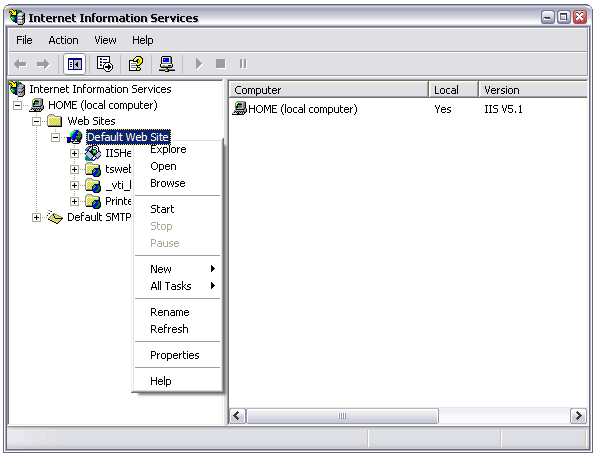The height and width of the screenshot is (457, 593).
Task: Click the horizontal scrollbar left arrow
Action: [x=238, y=416]
